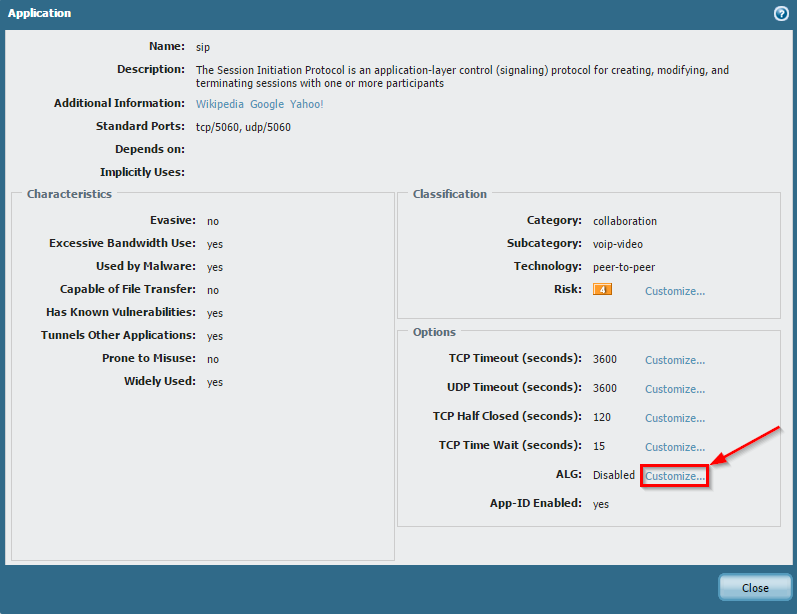The image size is (797, 614).
Task: Customize the TCP Half Closed setting
Action: (674, 418)
